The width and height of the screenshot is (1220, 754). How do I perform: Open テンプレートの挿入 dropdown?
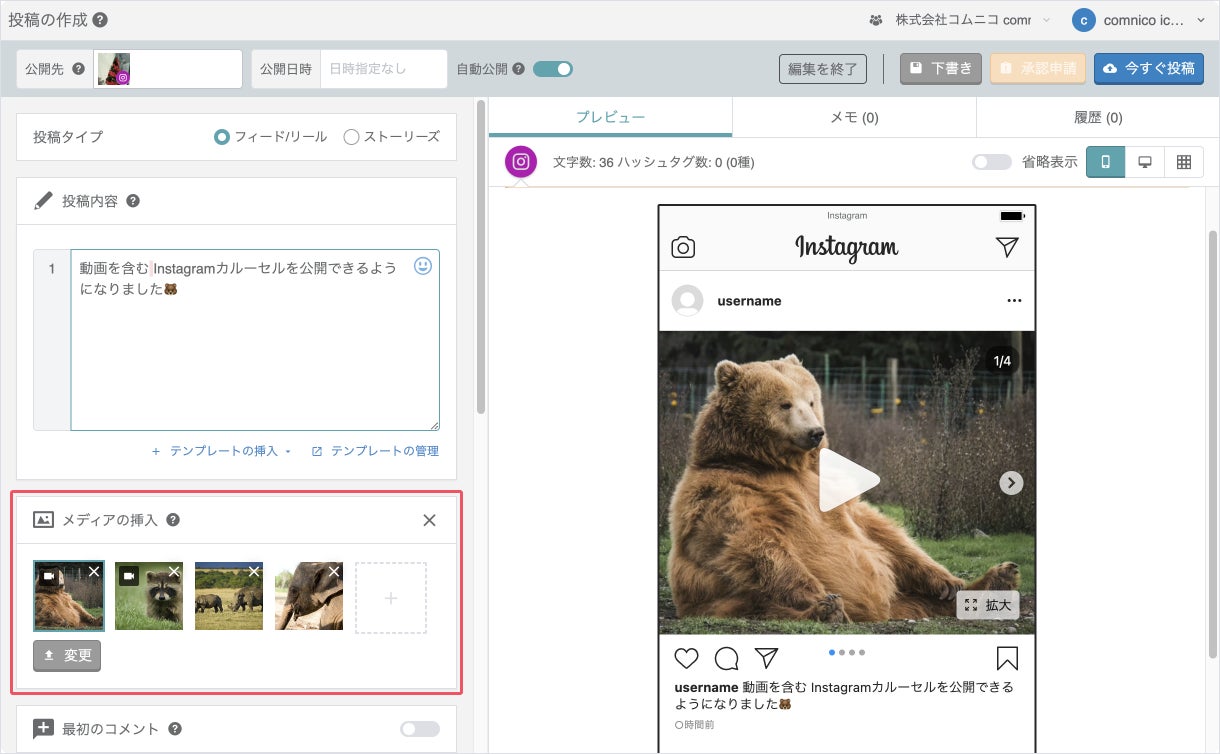[221, 451]
